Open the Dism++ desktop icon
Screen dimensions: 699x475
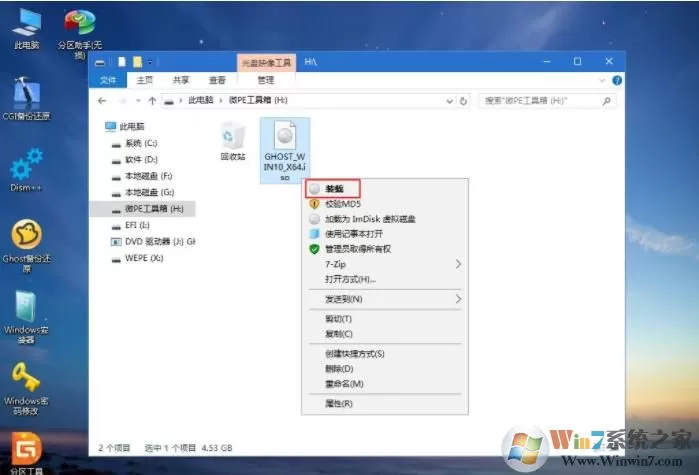26,170
